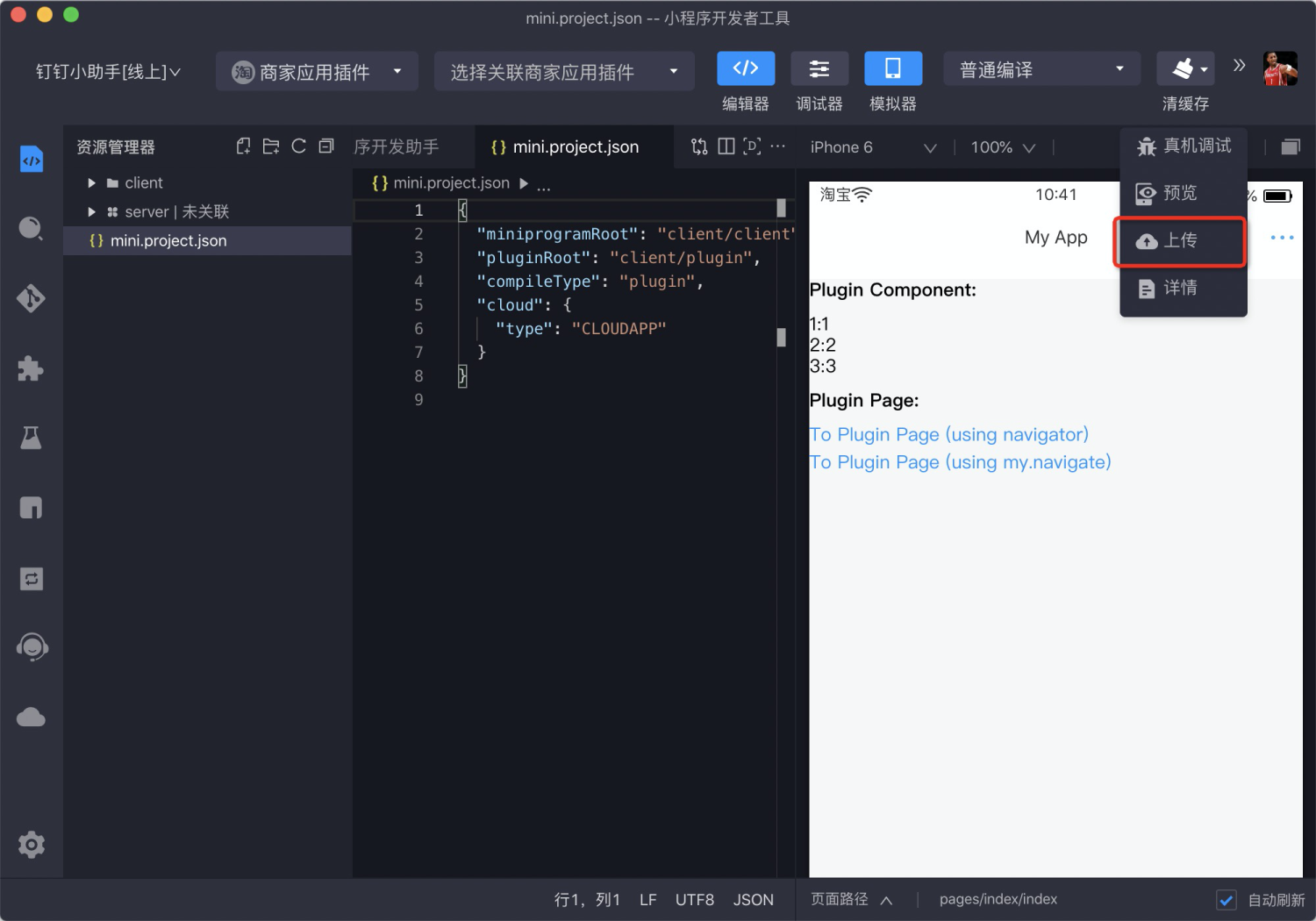This screenshot has height=921, width=1316.
Task: Click the 行1, 列1 cursor position
Action: 587,900
